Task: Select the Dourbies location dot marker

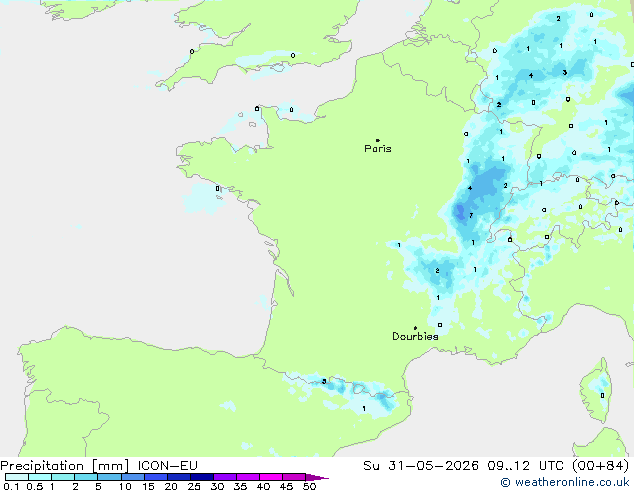Action: (x=415, y=328)
